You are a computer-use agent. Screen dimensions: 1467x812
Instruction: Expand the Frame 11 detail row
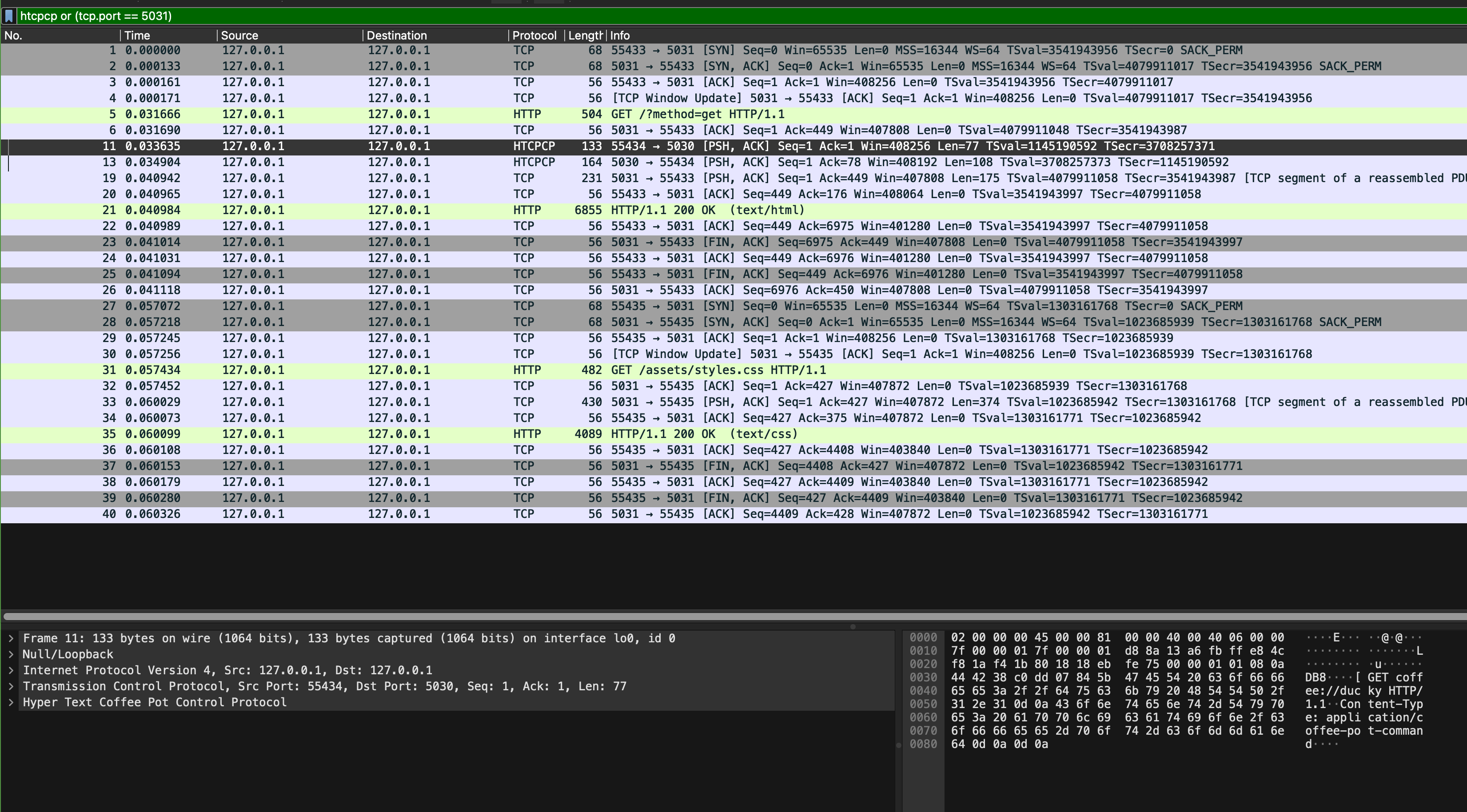11,638
